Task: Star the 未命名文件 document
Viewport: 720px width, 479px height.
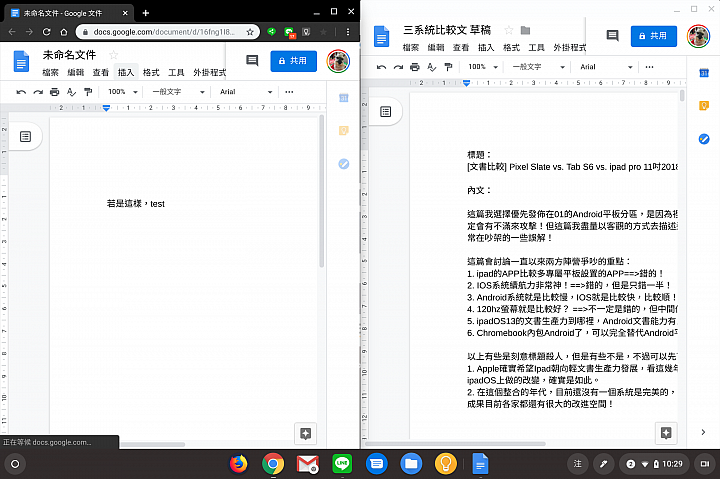Action: point(113,54)
